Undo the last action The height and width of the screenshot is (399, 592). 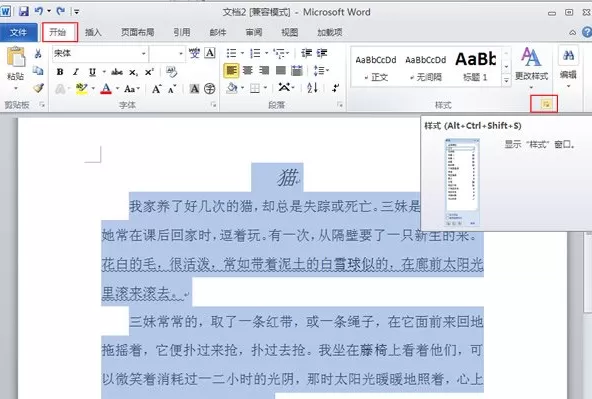point(39,11)
